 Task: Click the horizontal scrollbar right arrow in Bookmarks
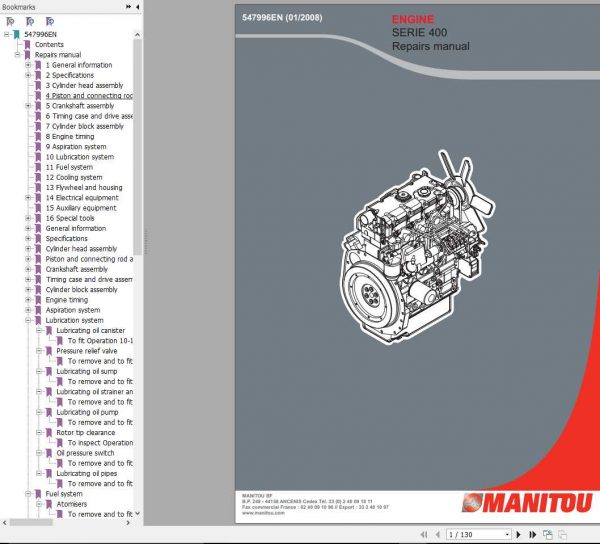click(x=128, y=522)
